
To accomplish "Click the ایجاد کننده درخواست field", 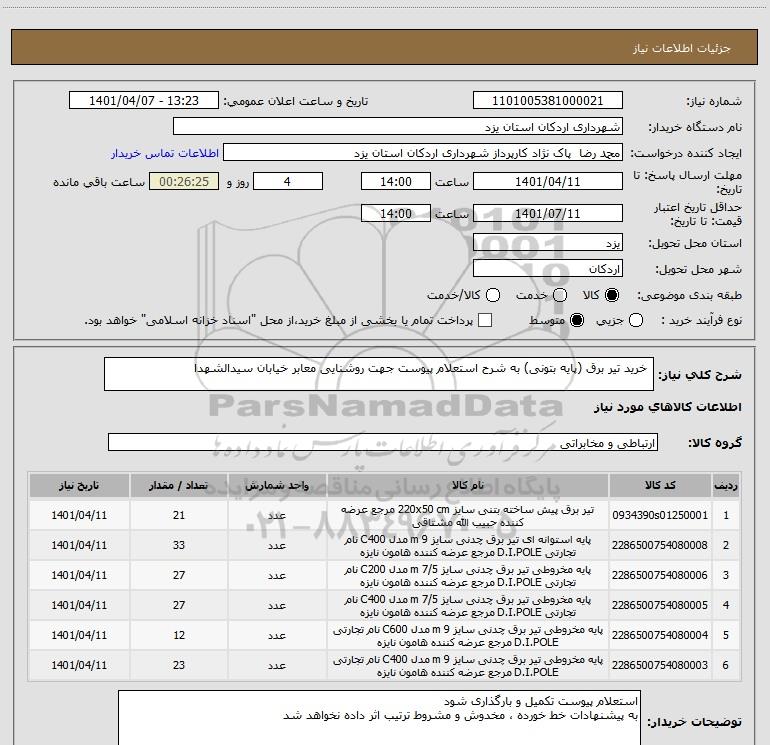I will coord(423,153).
